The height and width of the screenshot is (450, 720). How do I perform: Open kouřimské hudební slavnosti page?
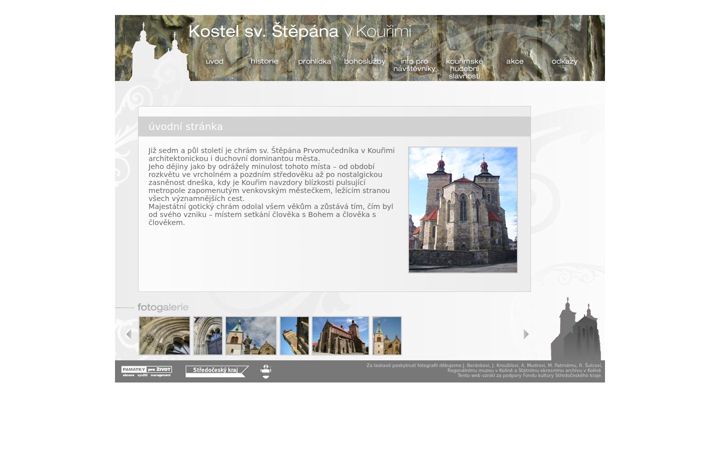pos(464,68)
